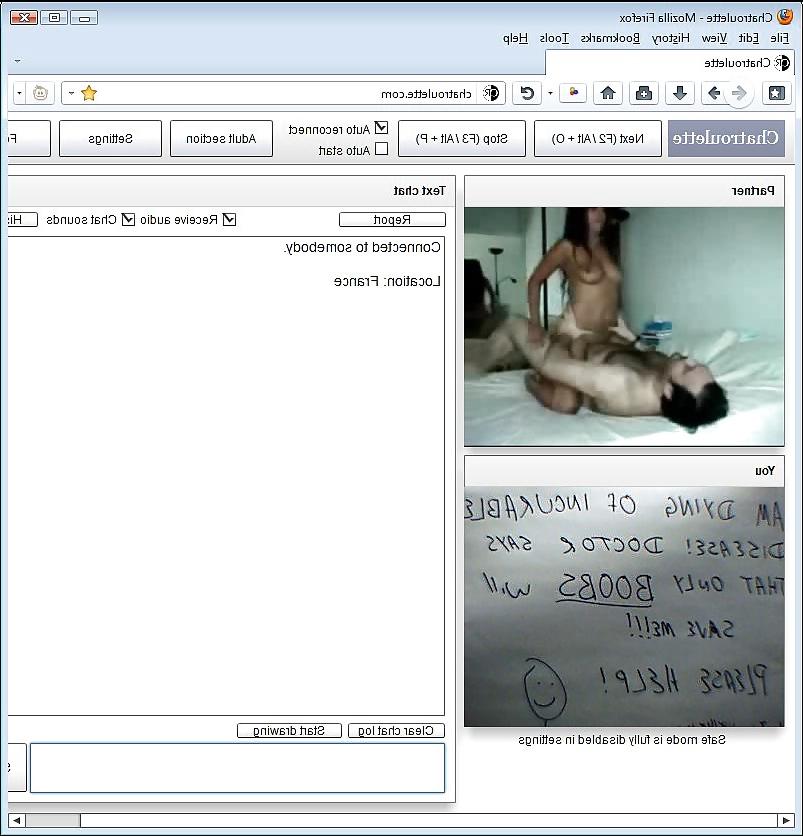Click the 'Partner' panel header
Screen dimensions: 803x836
[624, 191]
